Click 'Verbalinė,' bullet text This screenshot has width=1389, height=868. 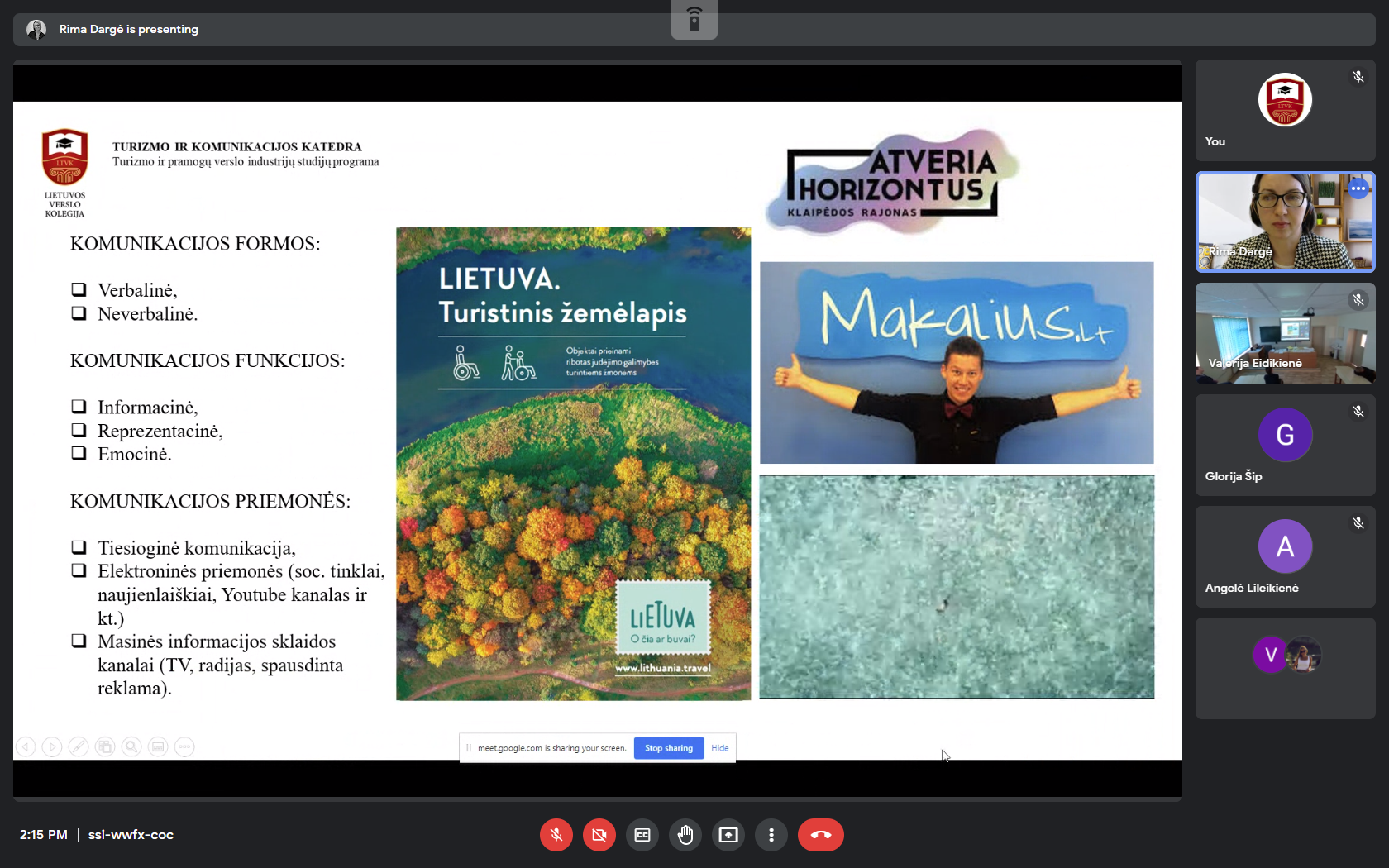click(137, 290)
